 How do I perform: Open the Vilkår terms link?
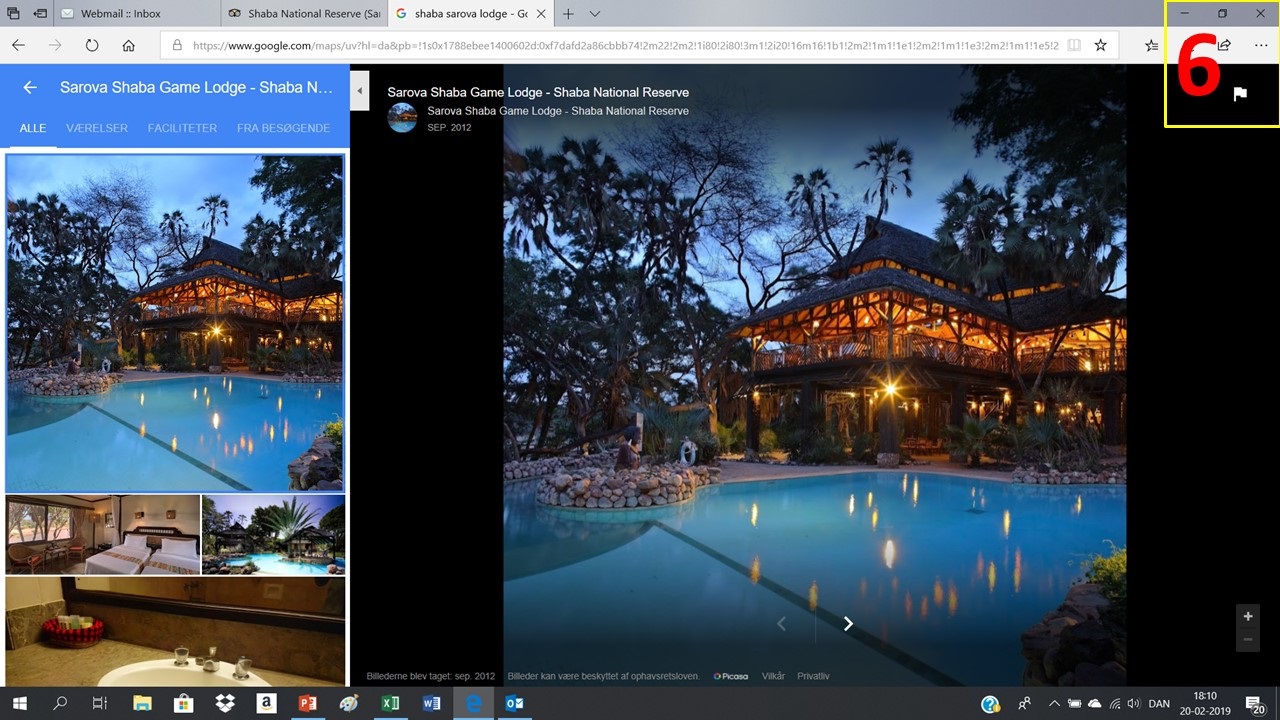773,676
